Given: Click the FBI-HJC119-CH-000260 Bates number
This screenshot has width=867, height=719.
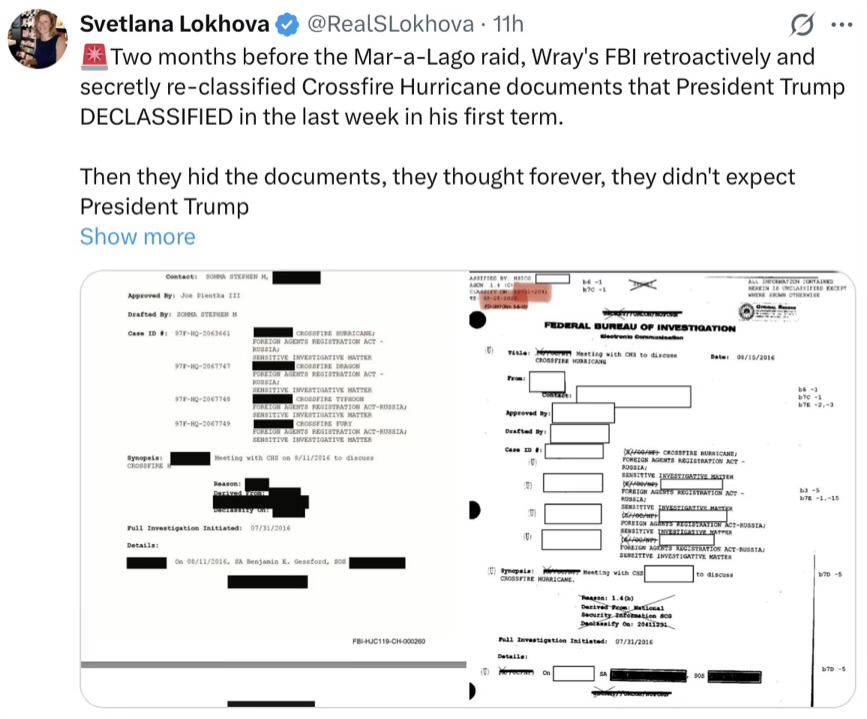Looking at the screenshot, I should coord(389,642).
